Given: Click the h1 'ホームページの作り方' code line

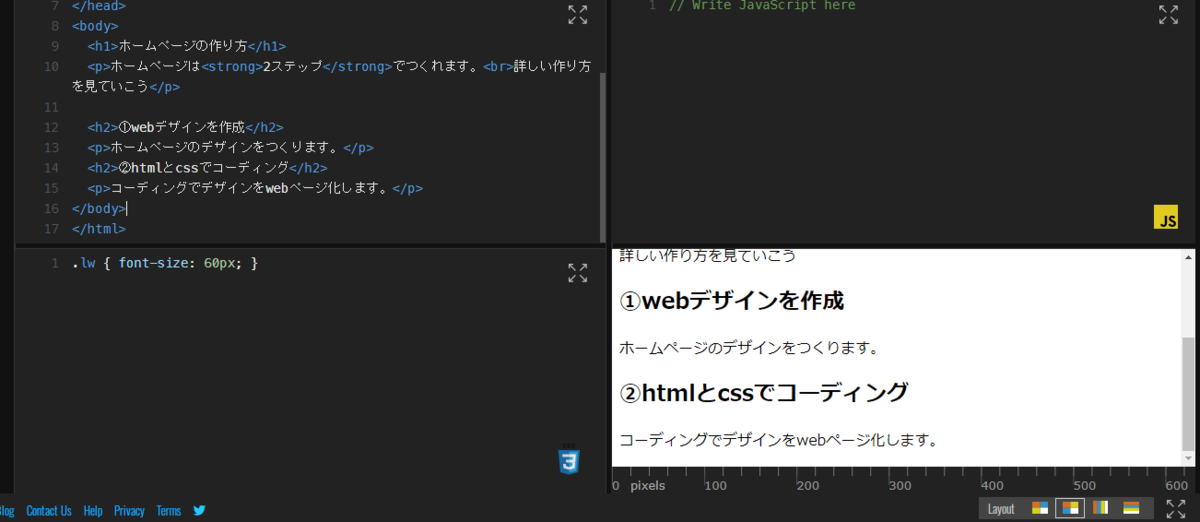Looking at the screenshot, I should (186, 46).
